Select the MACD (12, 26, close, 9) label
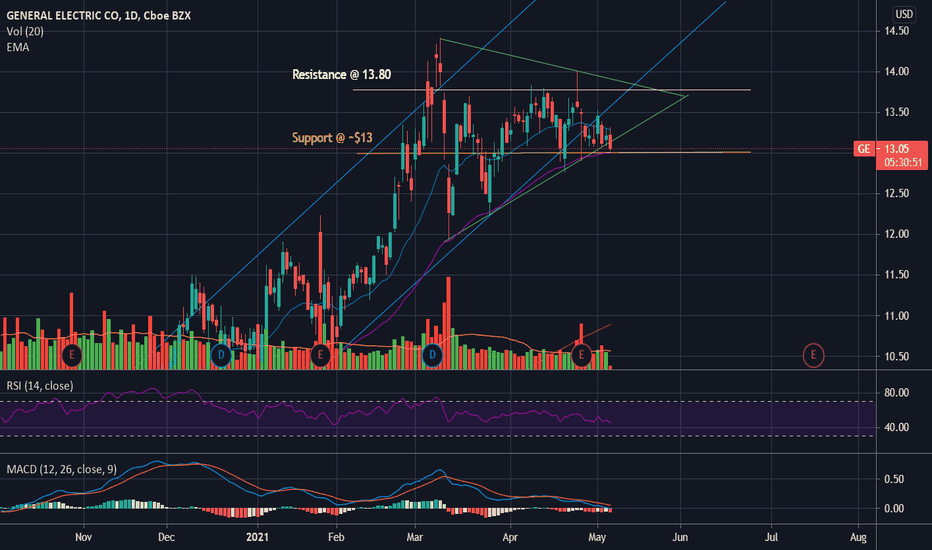Image resolution: width=932 pixels, height=550 pixels. click(x=61, y=469)
